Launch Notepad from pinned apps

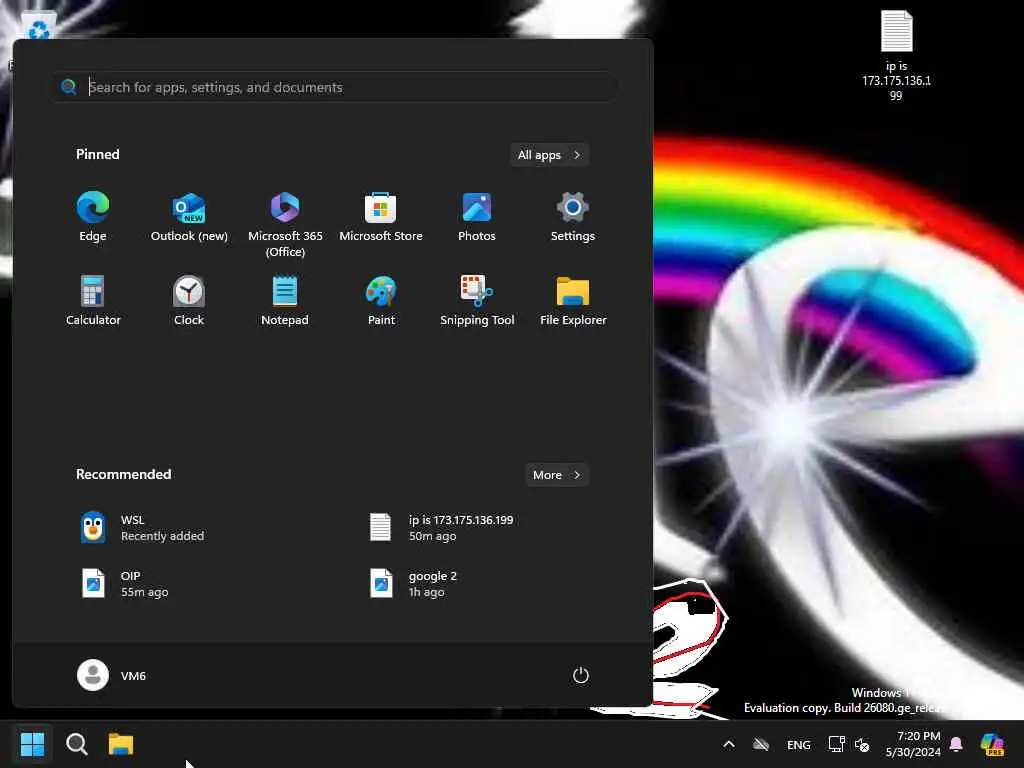(285, 300)
